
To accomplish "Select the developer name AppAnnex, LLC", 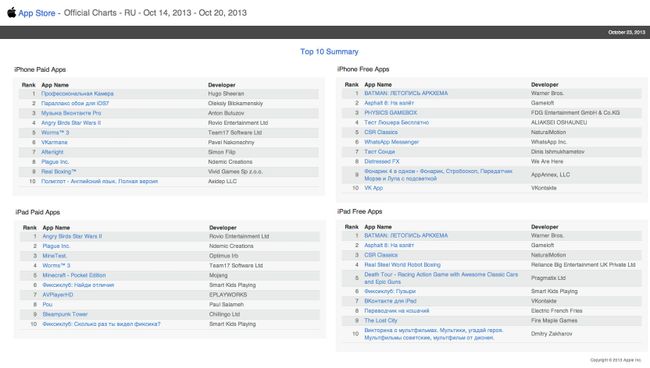I will [550, 175].
